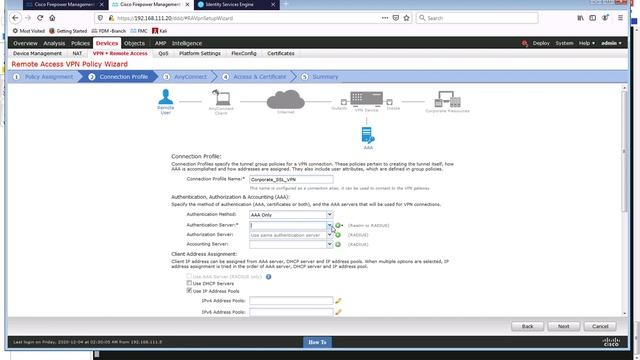Click the Internet cloud icon
The height and width of the screenshot is (360, 640).
point(286,100)
